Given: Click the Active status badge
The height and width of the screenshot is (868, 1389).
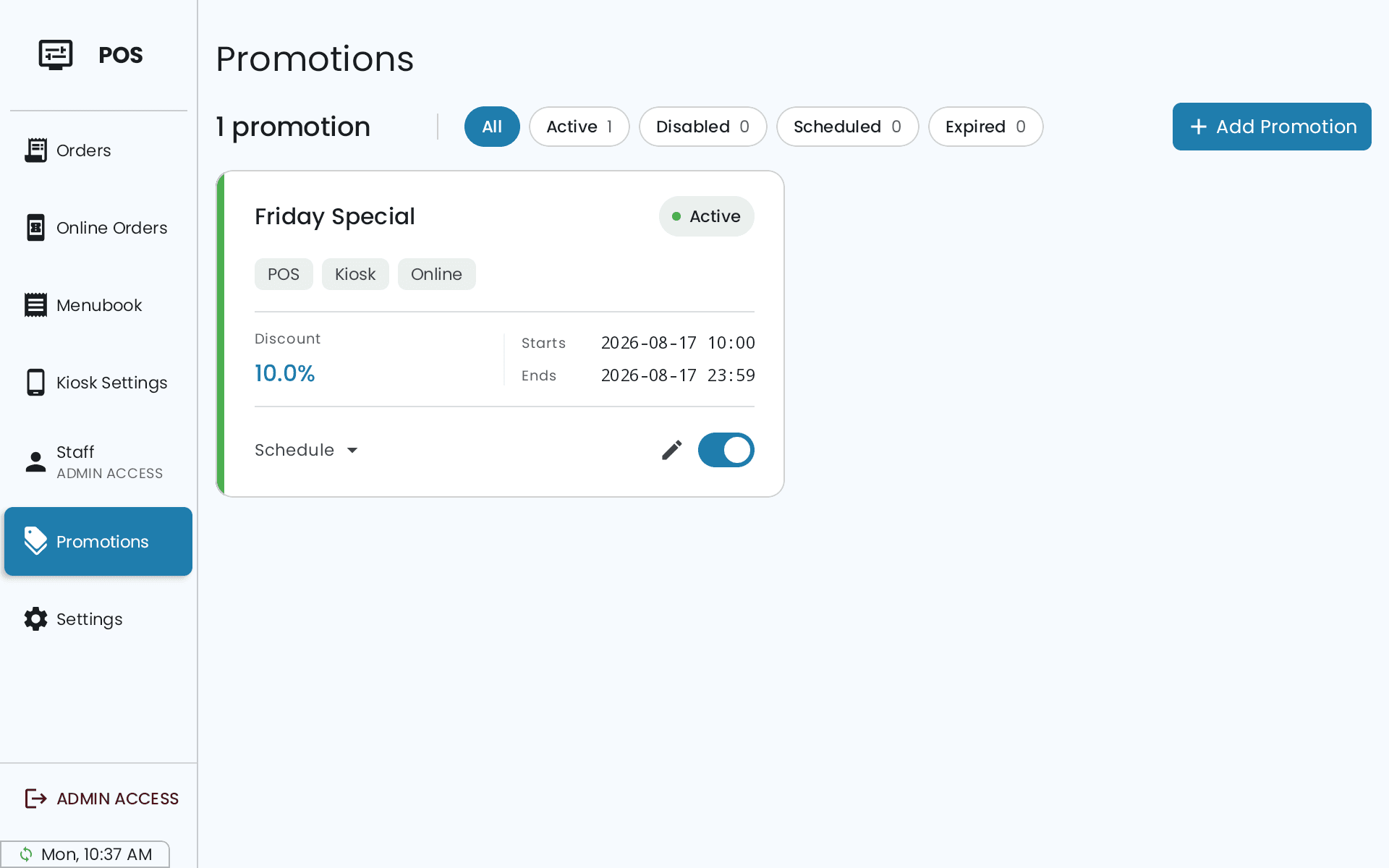Looking at the screenshot, I should 707,216.
